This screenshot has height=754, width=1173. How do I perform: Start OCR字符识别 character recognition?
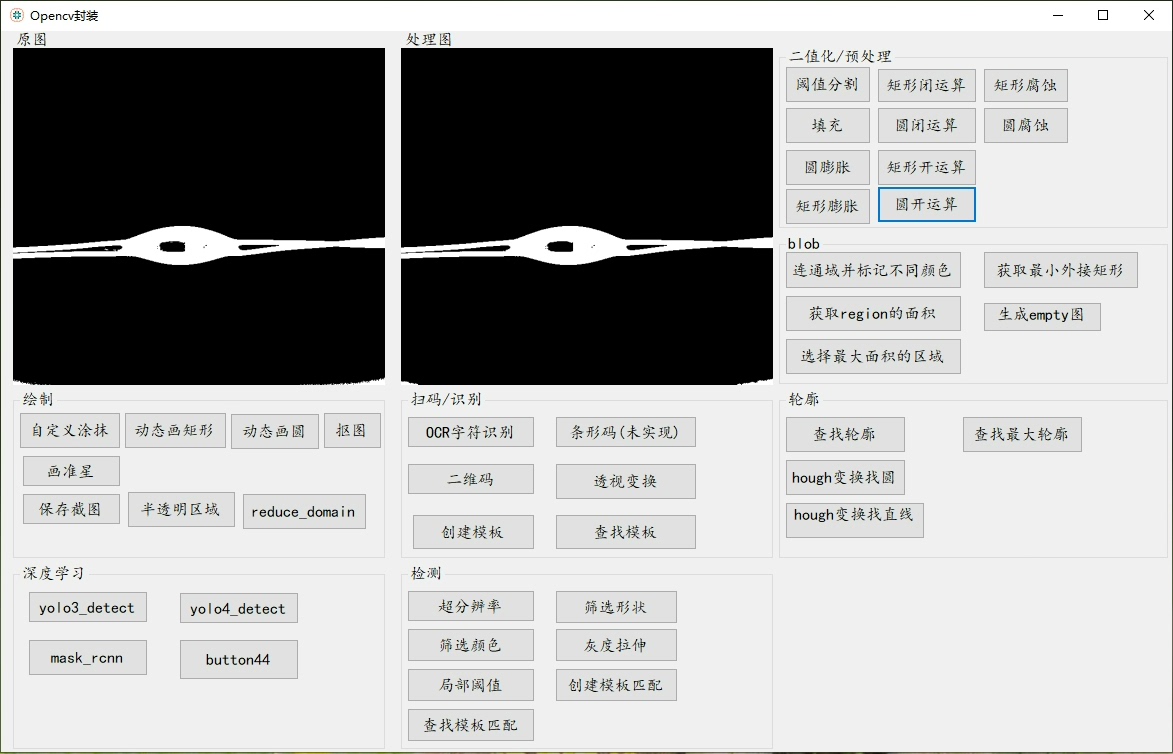point(470,431)
